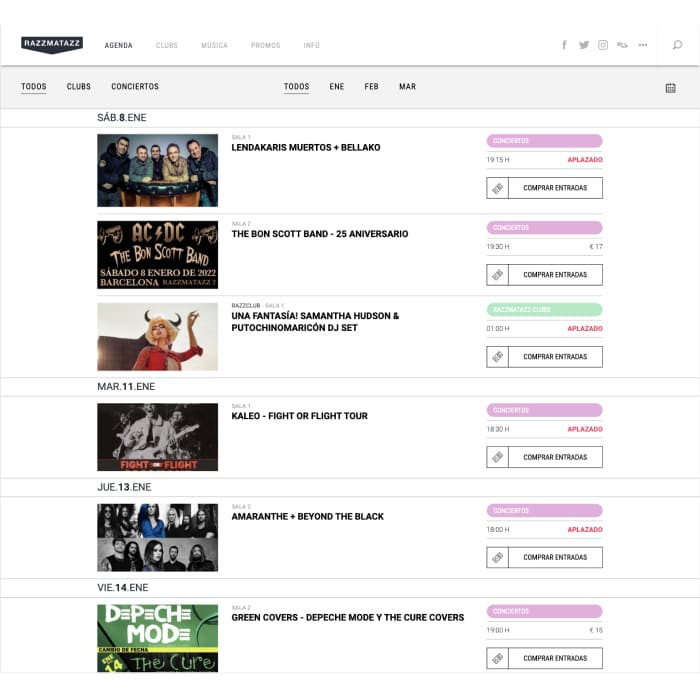The width and height of the screenshot is (700, 700).
Task: Open the search magnifier icon
Action: 677,45
